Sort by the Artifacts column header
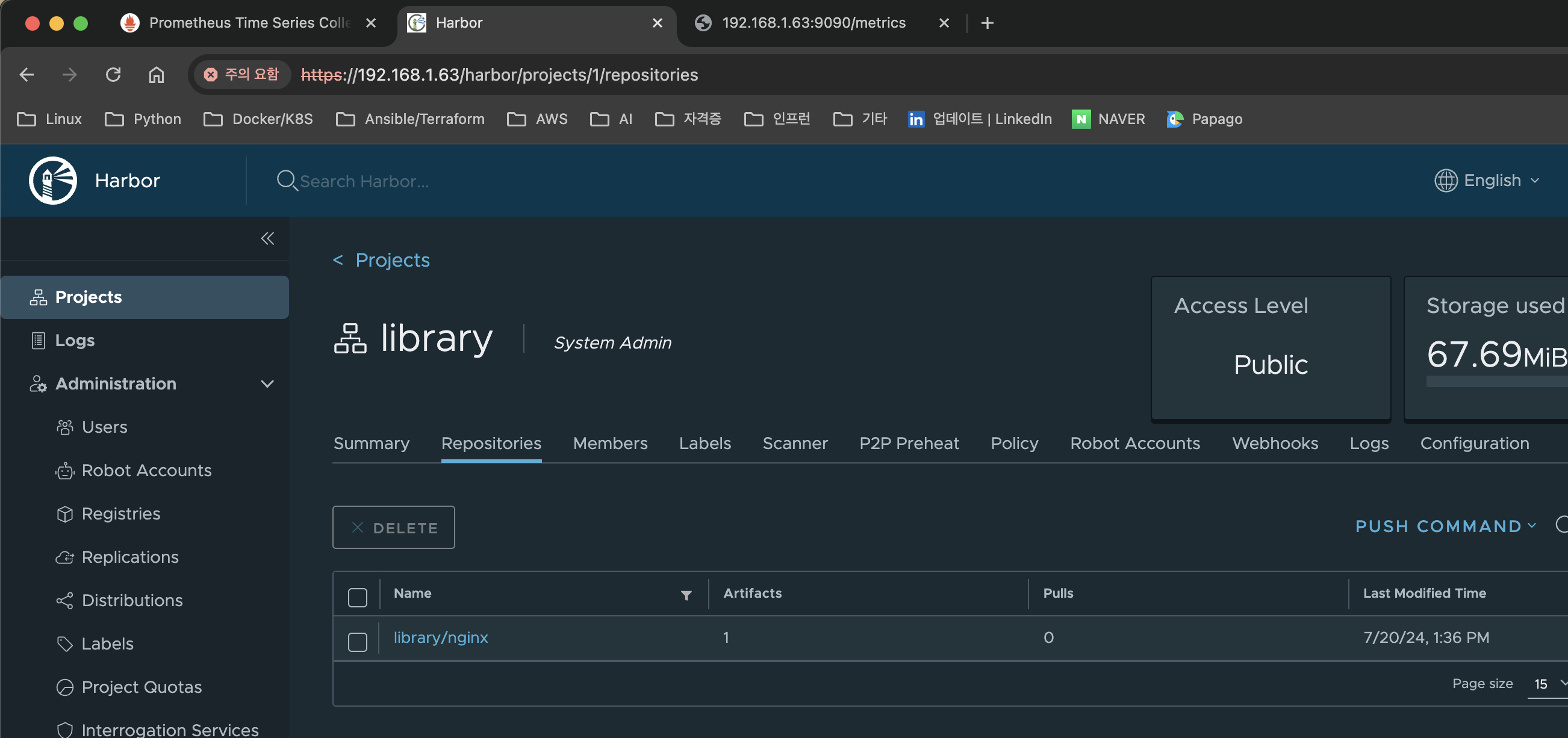The width and height of the screenshot is (1568, 738). [752, 593]
